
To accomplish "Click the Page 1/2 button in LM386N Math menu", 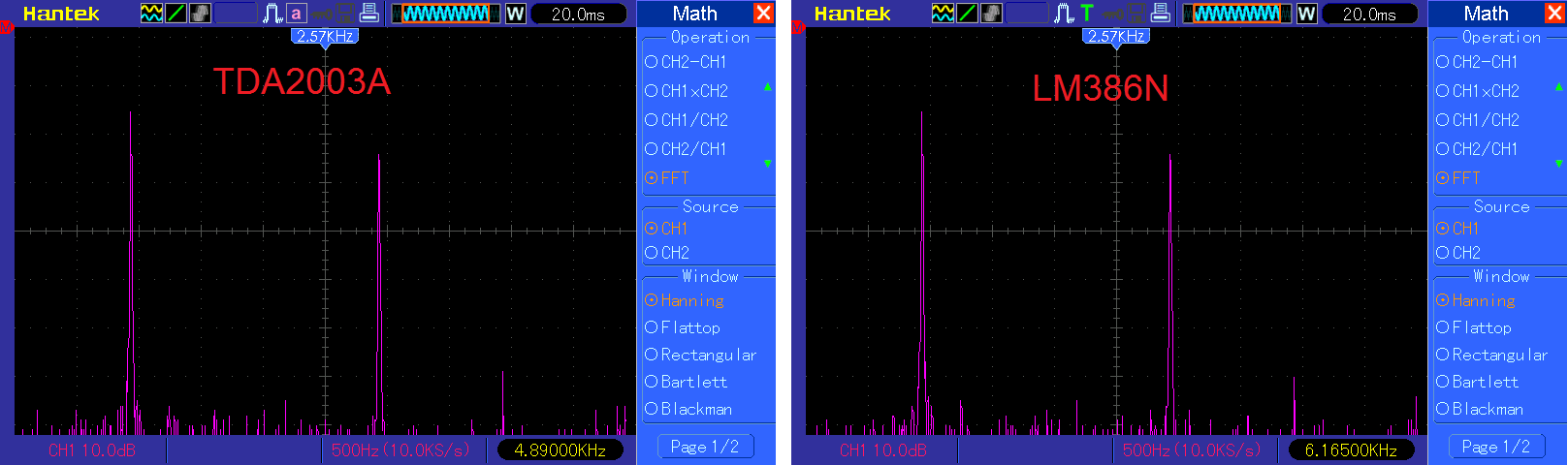I will (1495, 447).
